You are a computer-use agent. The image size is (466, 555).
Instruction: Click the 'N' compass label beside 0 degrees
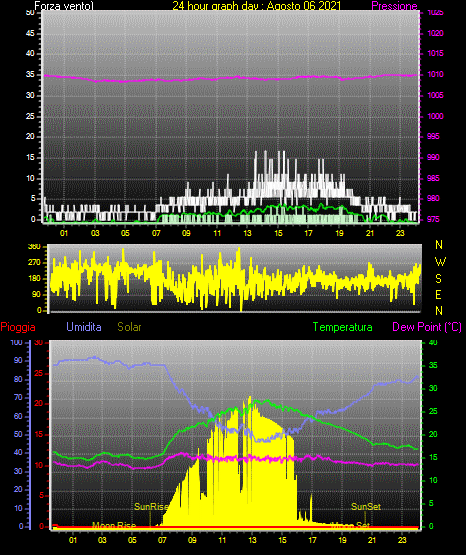pyautogui.click(x=439, y=311)
